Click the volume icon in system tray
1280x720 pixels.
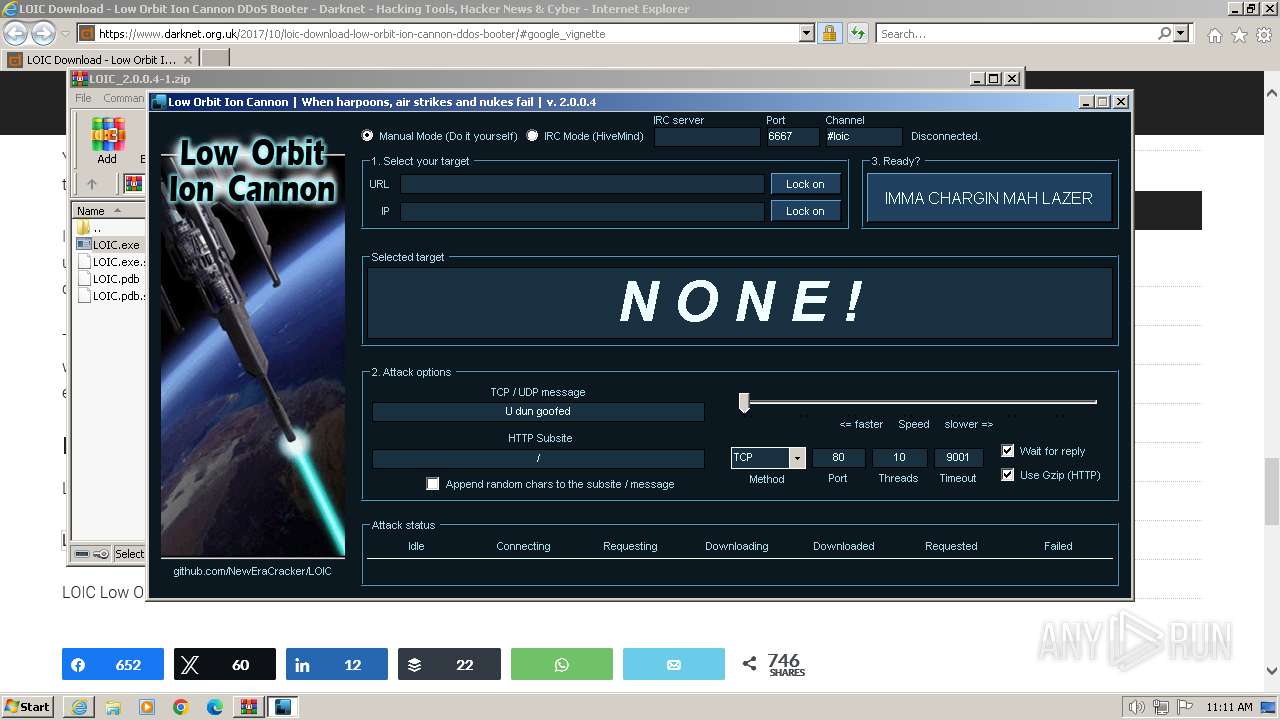coord(1138,707)
